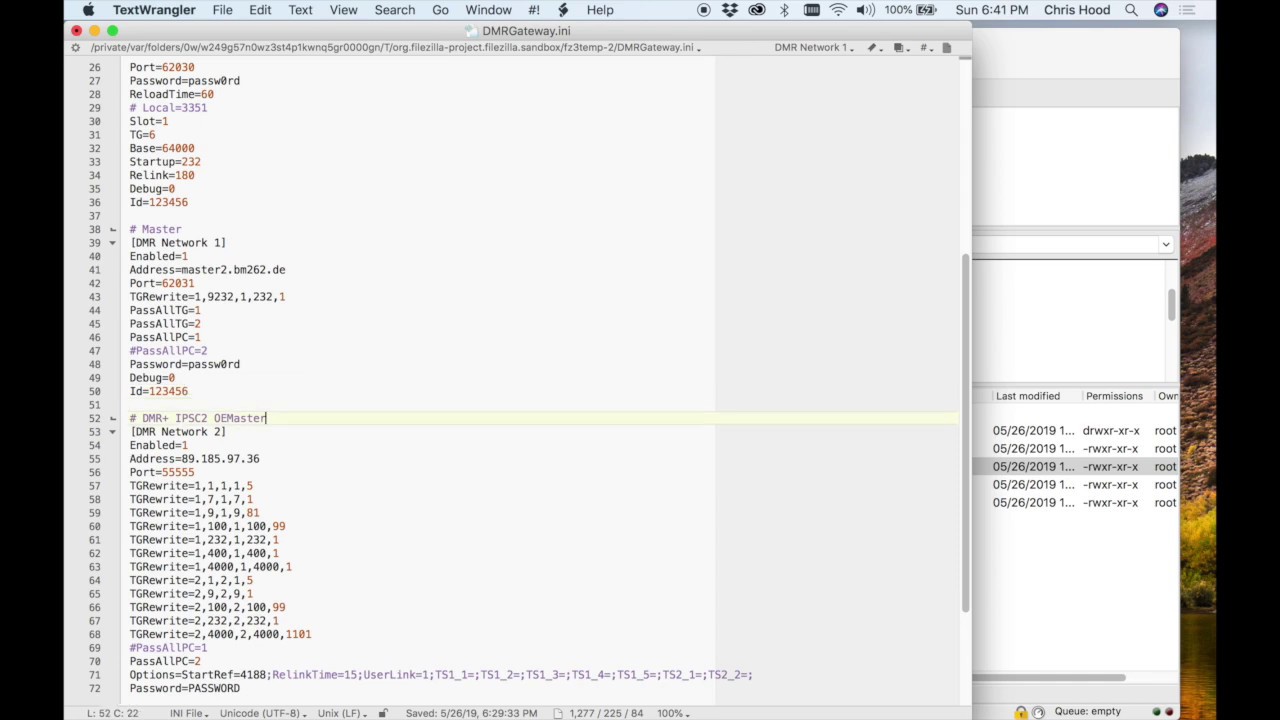
Task: Open the file path popup in navigation bar
Action: pos(396,47)
